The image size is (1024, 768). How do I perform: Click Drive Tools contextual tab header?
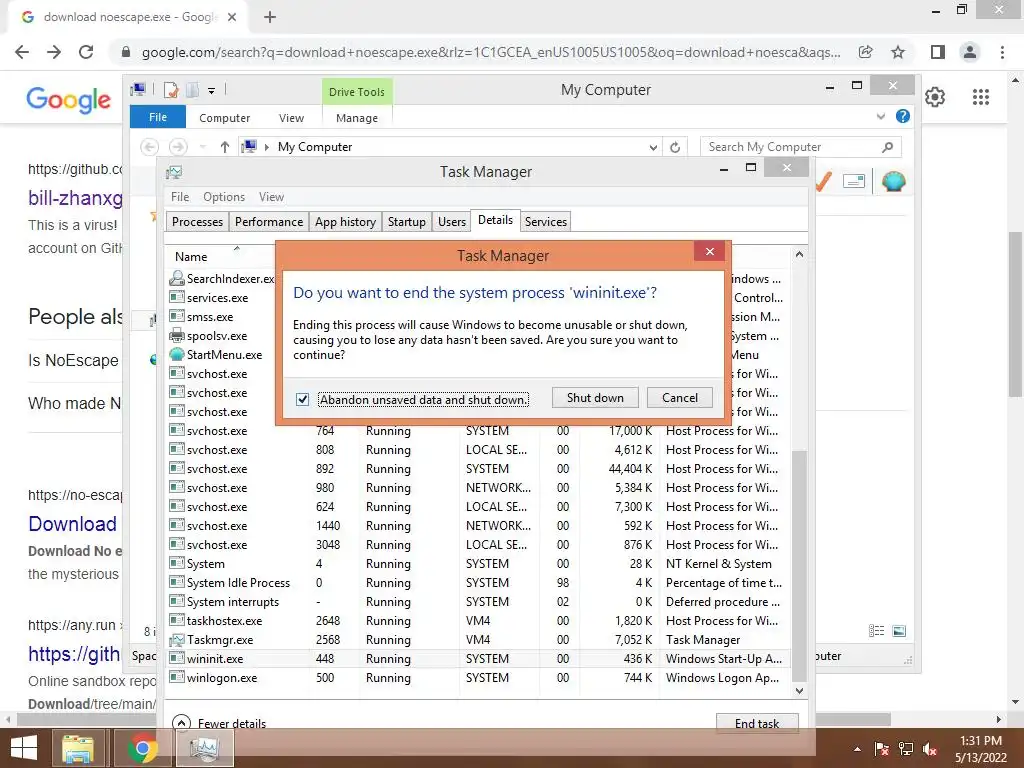357,92
